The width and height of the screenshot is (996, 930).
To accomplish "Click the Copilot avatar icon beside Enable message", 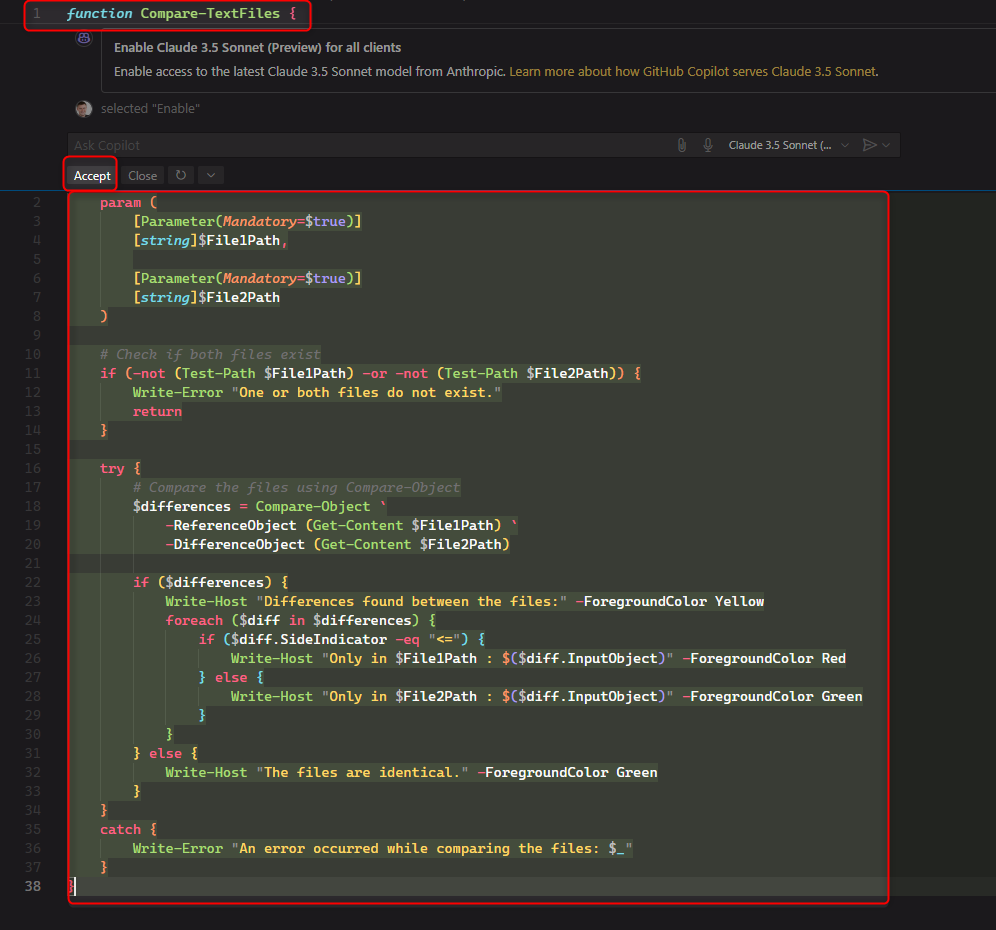I will tap(84, 39).
